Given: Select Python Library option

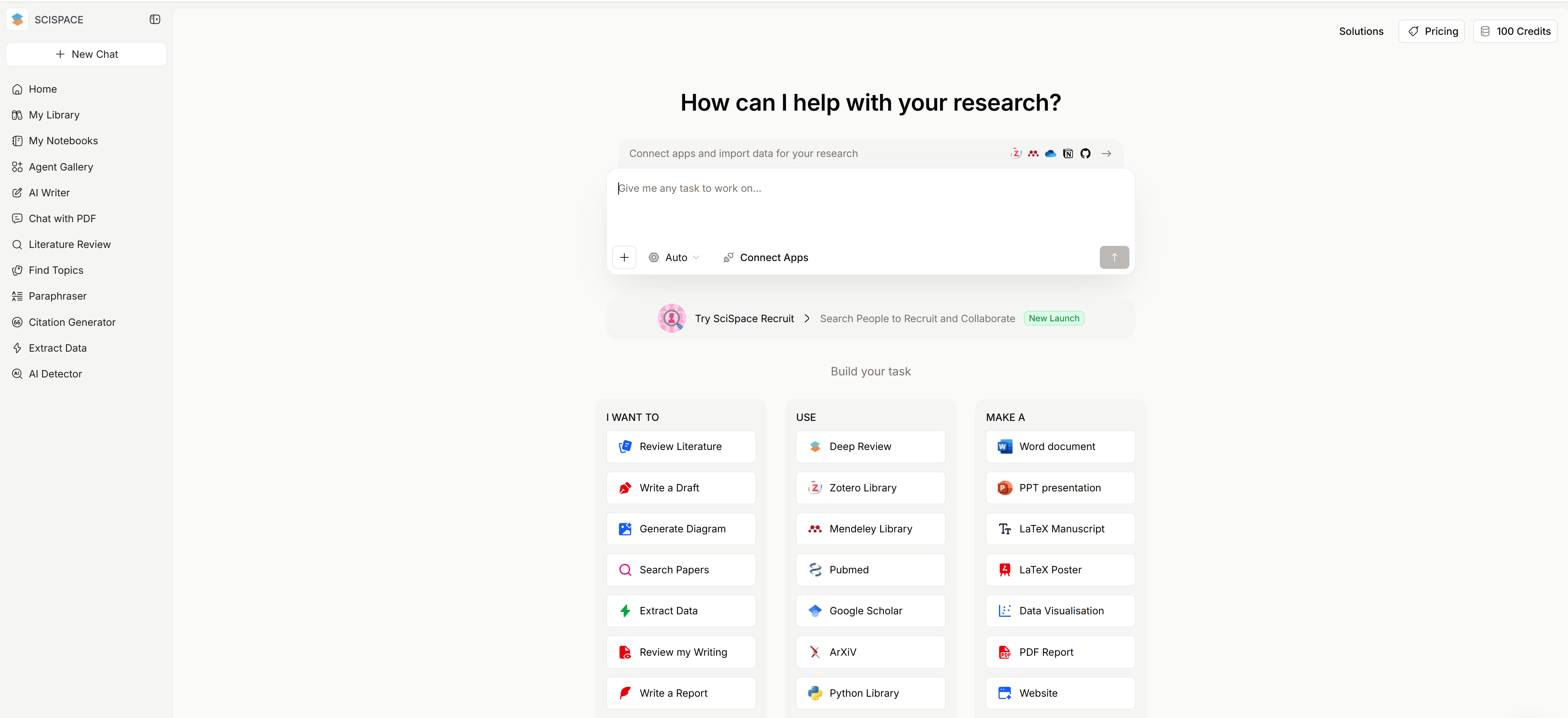Looking at the screenshot, I should pyautogui.click(x=870, y=693).
